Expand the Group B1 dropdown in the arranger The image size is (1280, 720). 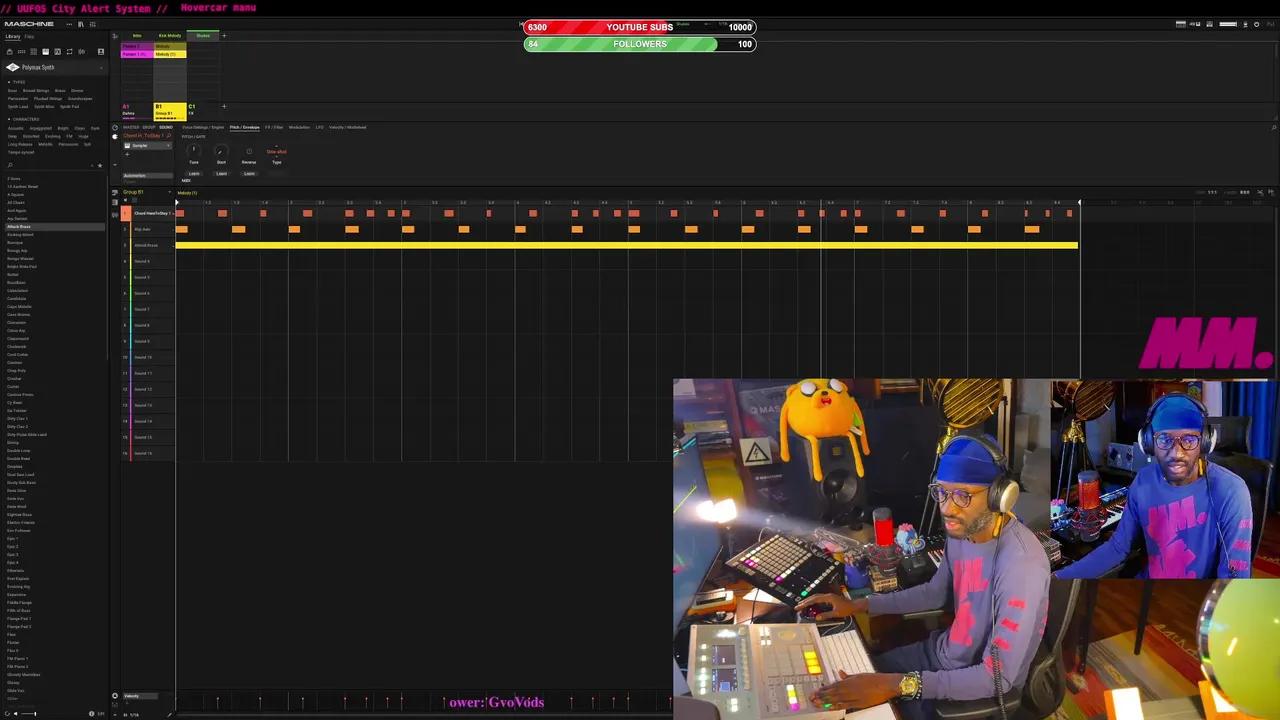(170, 192)
